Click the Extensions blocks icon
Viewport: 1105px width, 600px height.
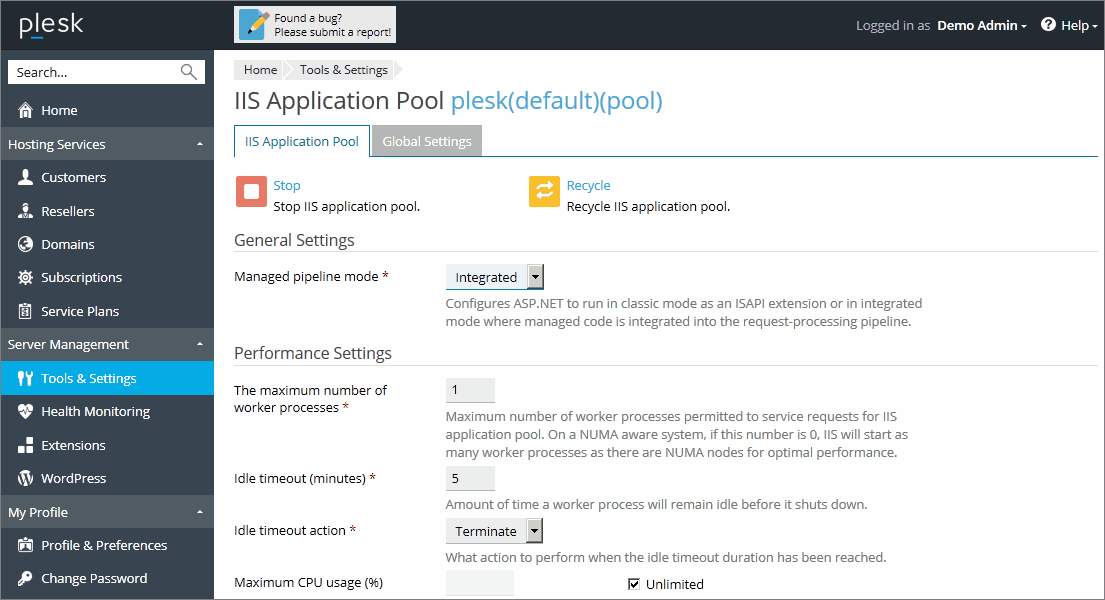point(26,445)
